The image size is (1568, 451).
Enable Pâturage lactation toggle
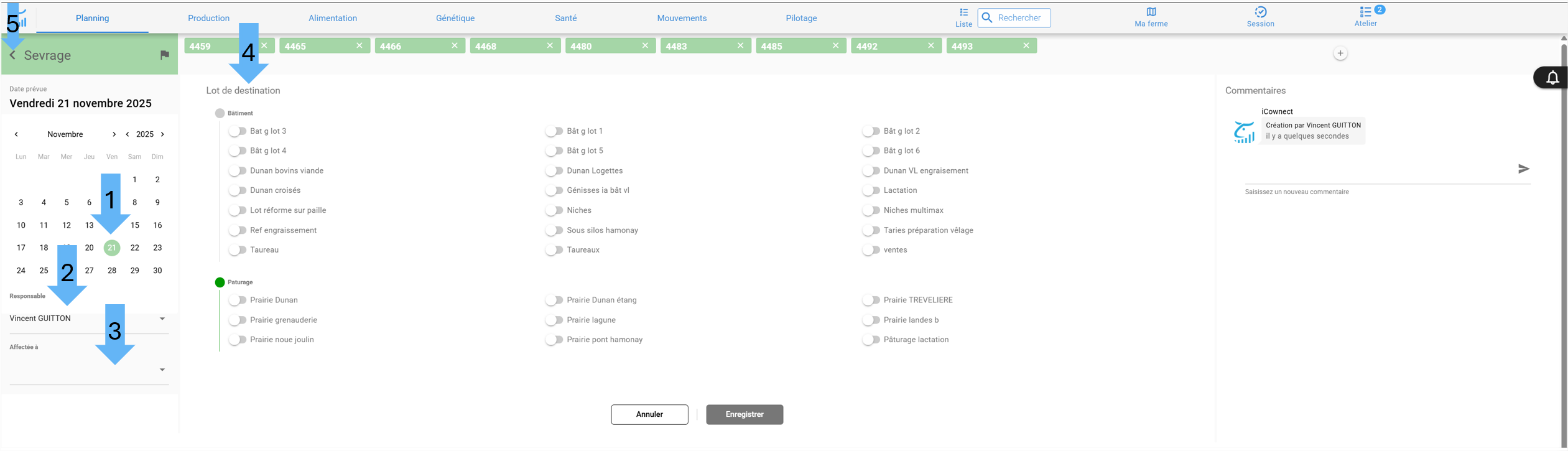871,340
